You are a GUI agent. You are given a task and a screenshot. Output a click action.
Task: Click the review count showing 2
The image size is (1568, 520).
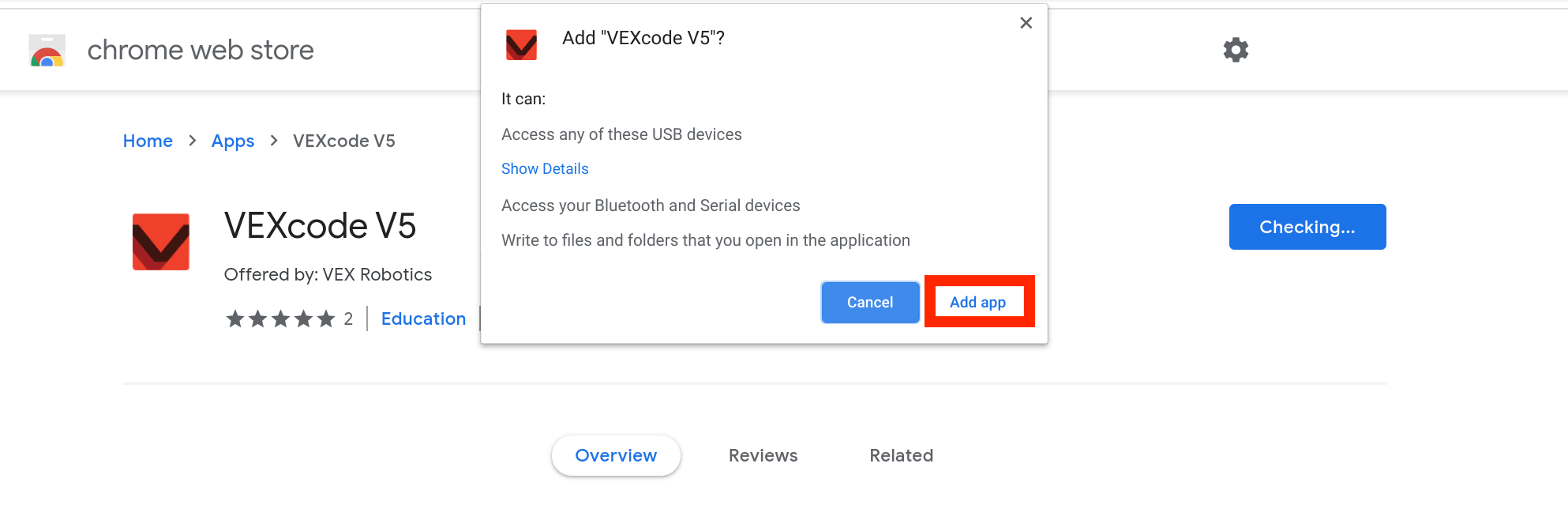point(348,318)
